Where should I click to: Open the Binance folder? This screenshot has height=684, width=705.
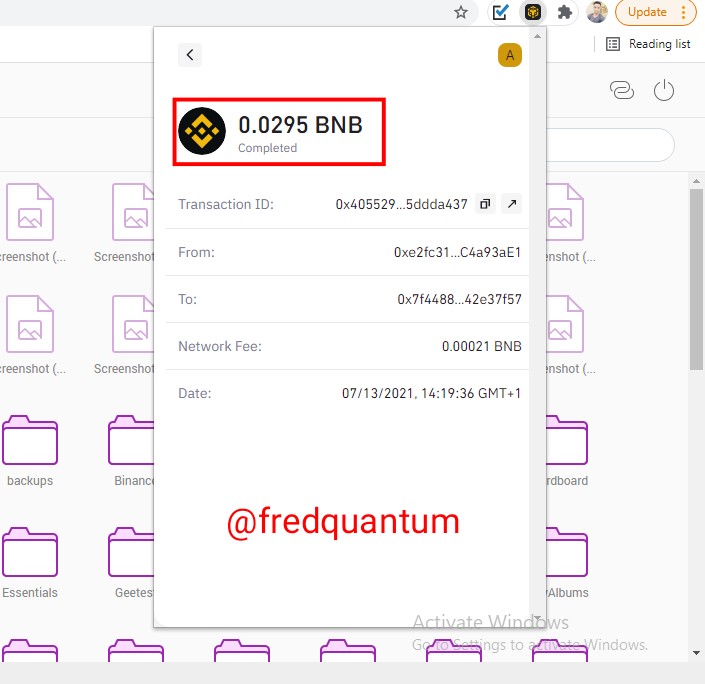pos(131,451)
